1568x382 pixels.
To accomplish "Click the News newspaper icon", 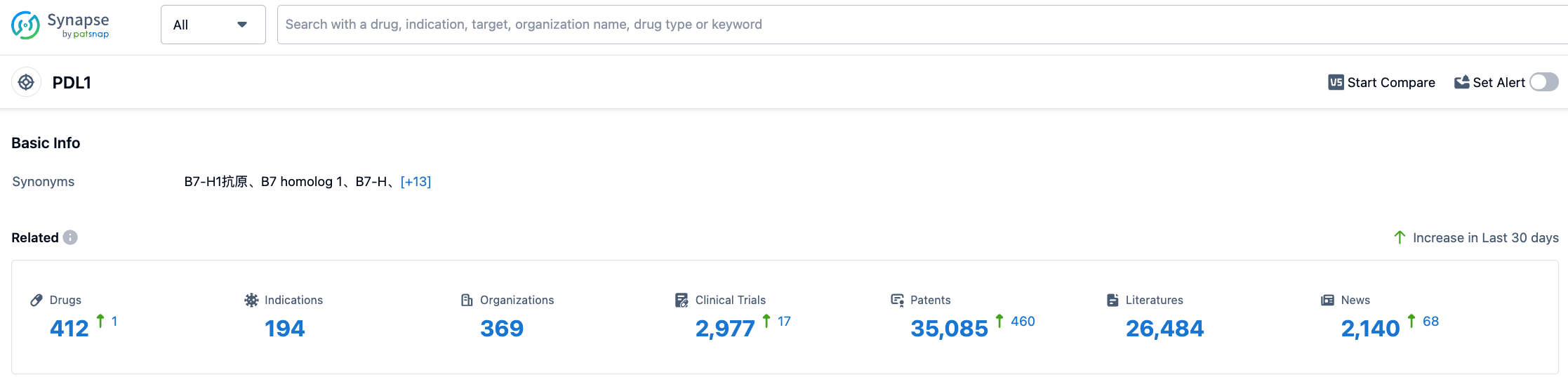I will [1327, 301].
